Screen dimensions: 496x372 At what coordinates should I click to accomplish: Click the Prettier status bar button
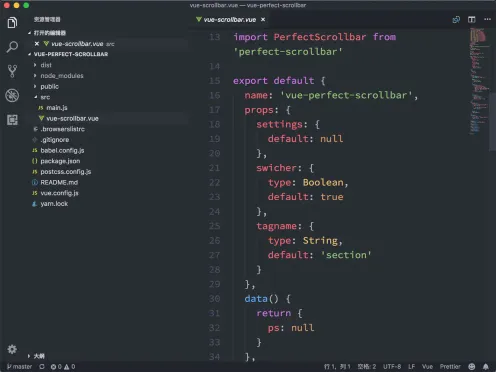450,367
